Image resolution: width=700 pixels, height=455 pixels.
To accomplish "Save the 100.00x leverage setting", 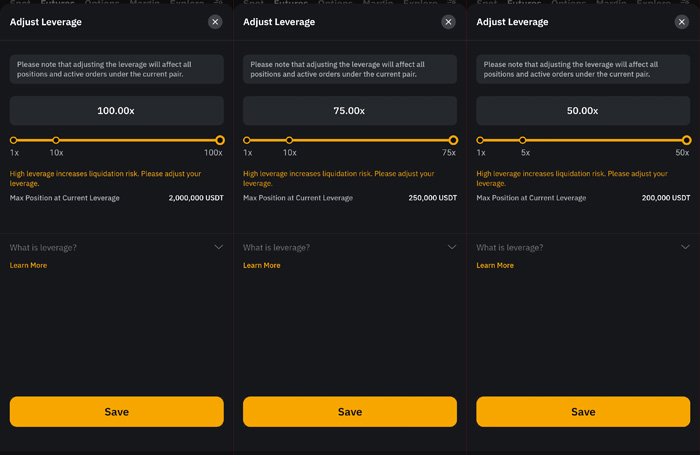I will [x=117, y=412].
